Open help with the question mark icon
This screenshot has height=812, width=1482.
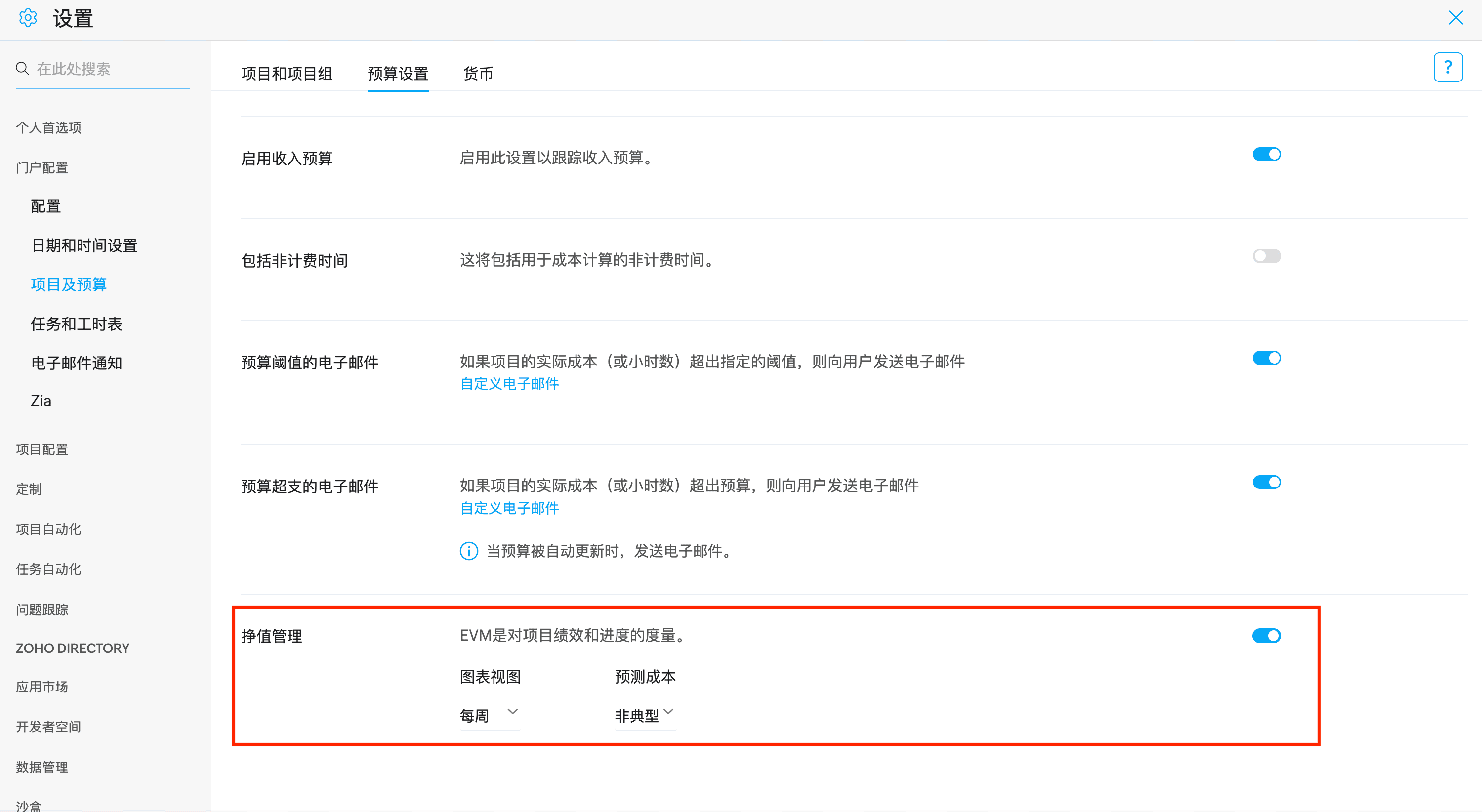coord(1447,67)
